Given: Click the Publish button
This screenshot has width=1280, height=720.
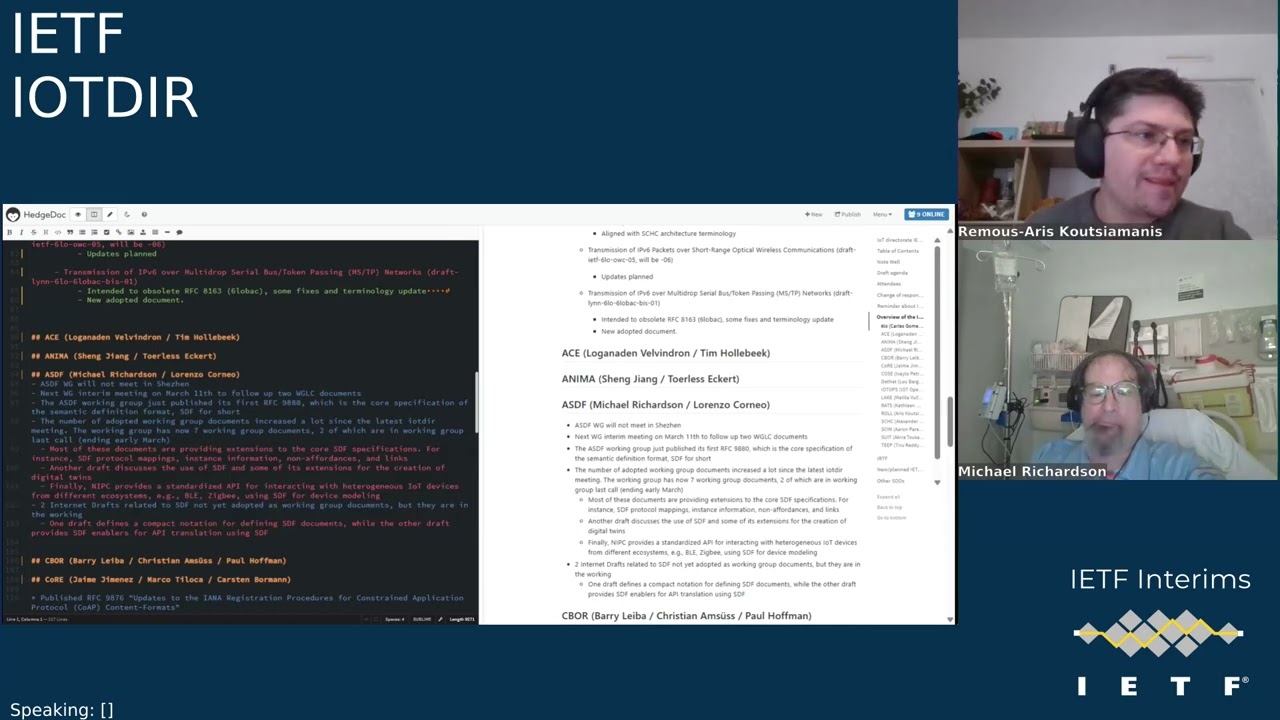Looking at the screenshot, I should [848, 214].
